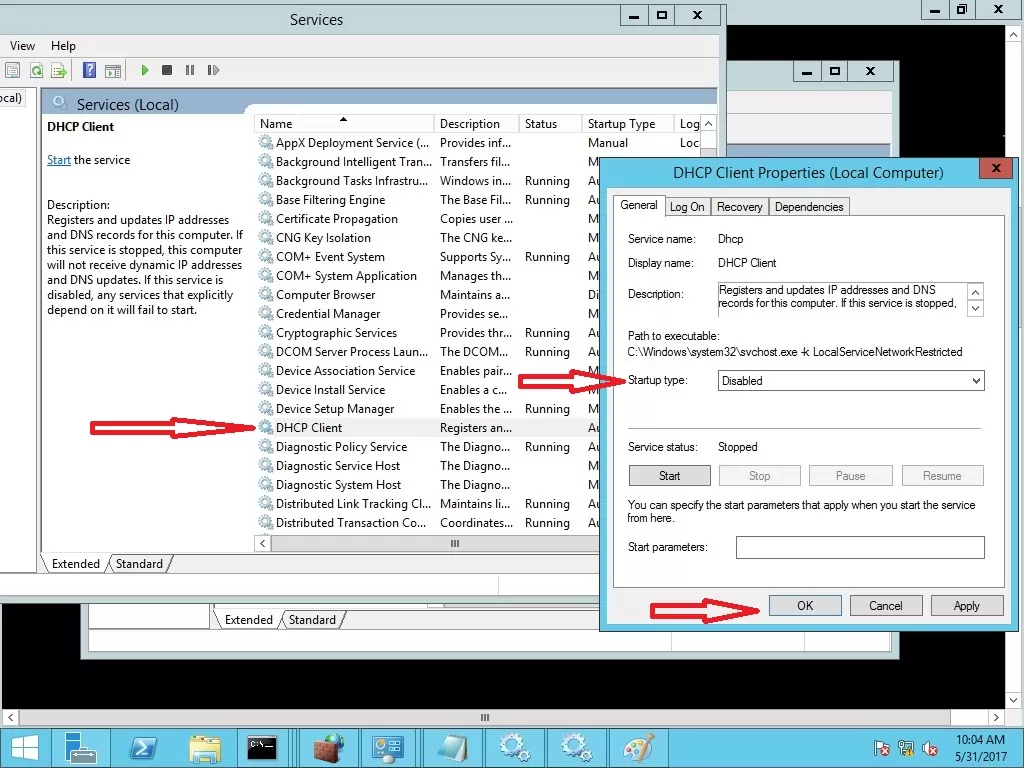Click gear icon beside Credential Manager row
1024x768 pixels.
coord(266,313)
